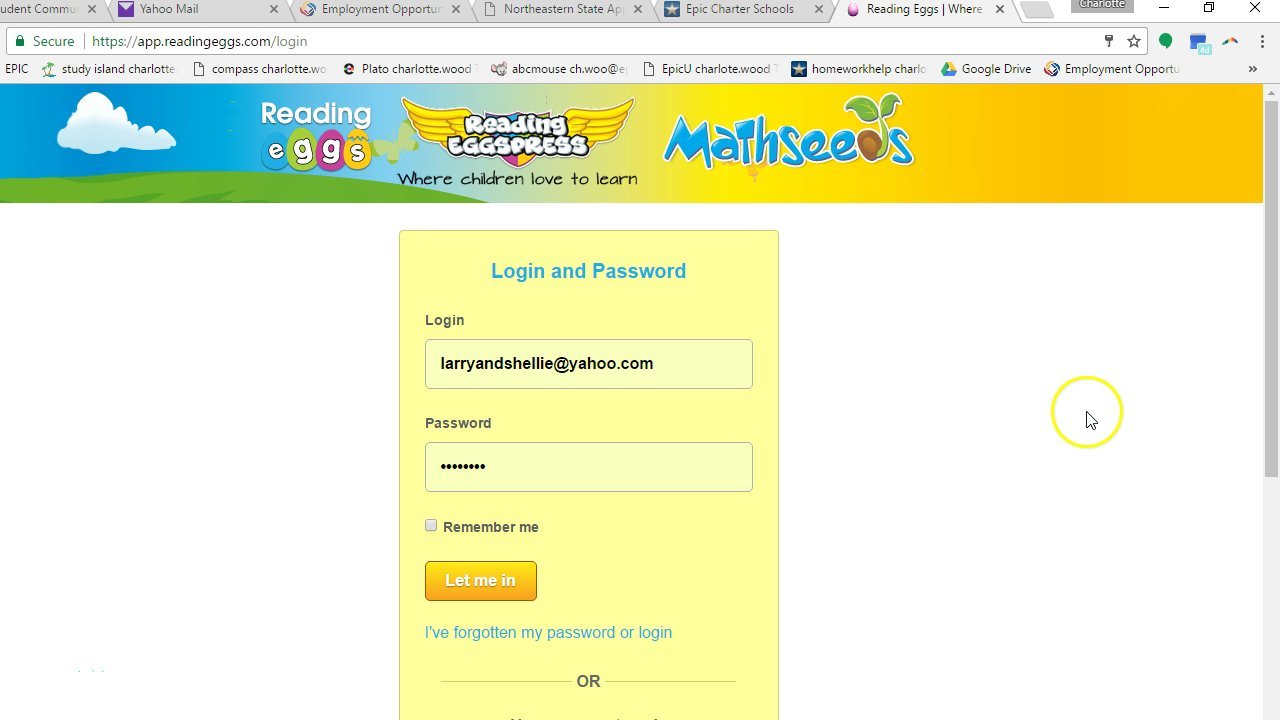Expand the bookmarks overflow chevron
Viewport: 1280px width, 720px height.
point(1252,69)
